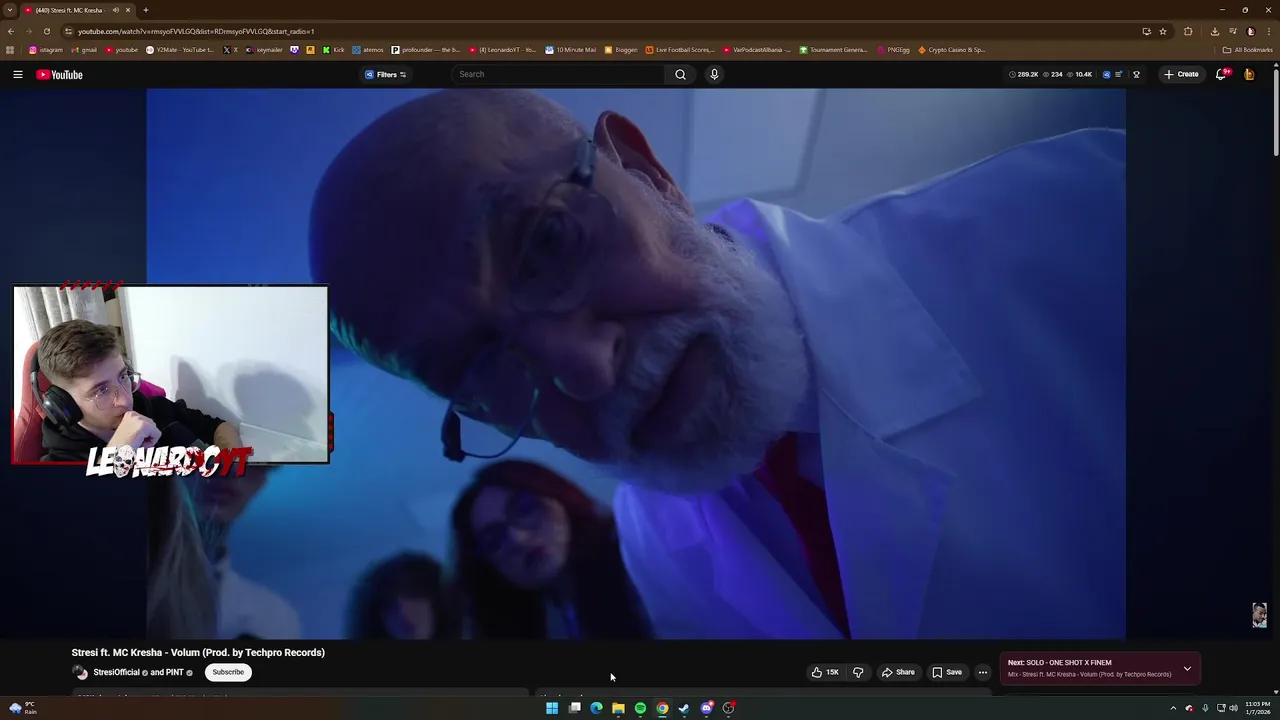This screenshot has width=1280, height=720.
Task: Open File Explorer from the taskbar
Action: tap(618, 708)
